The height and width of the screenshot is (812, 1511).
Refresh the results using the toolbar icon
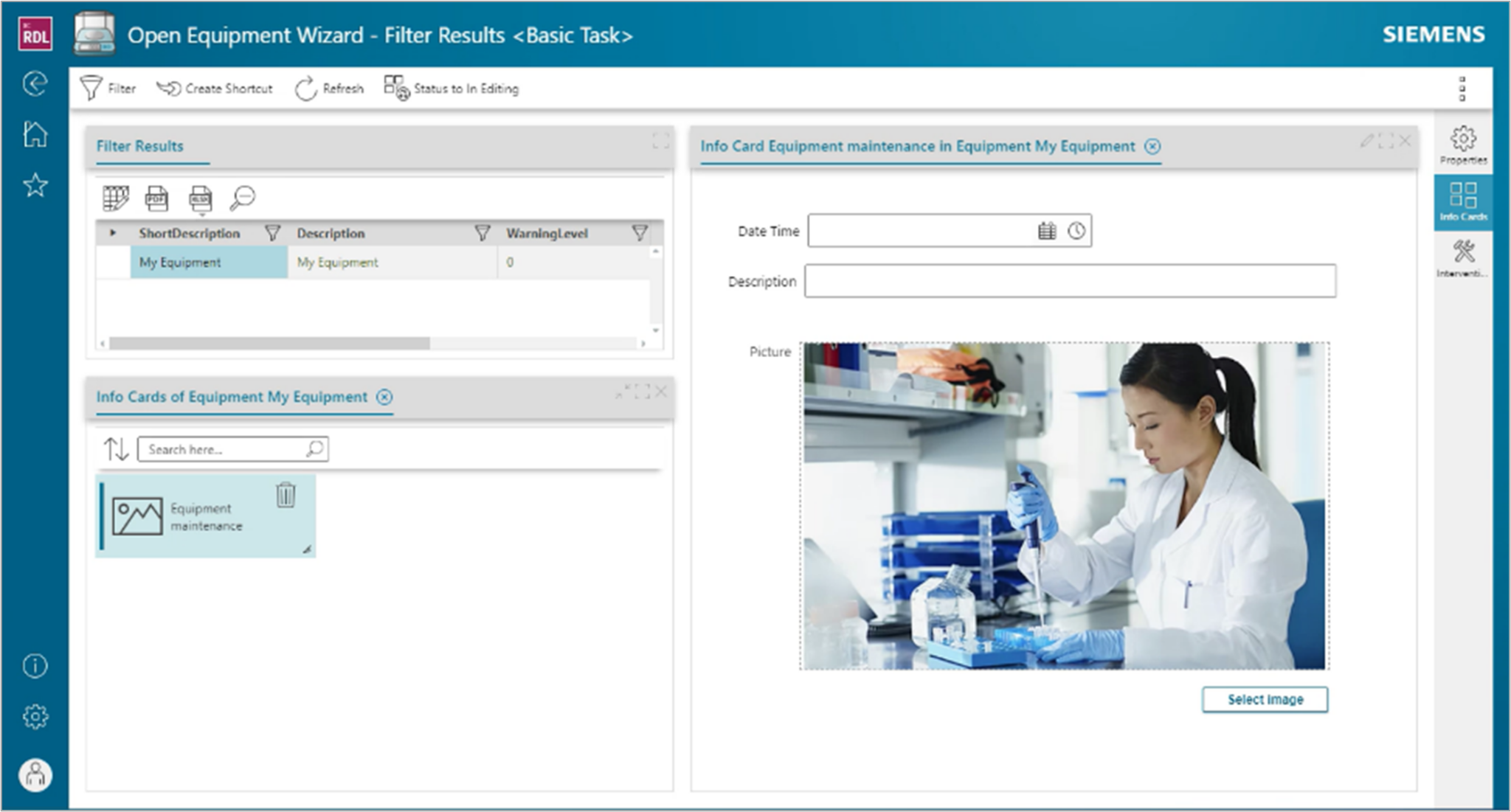pos(330,88)
